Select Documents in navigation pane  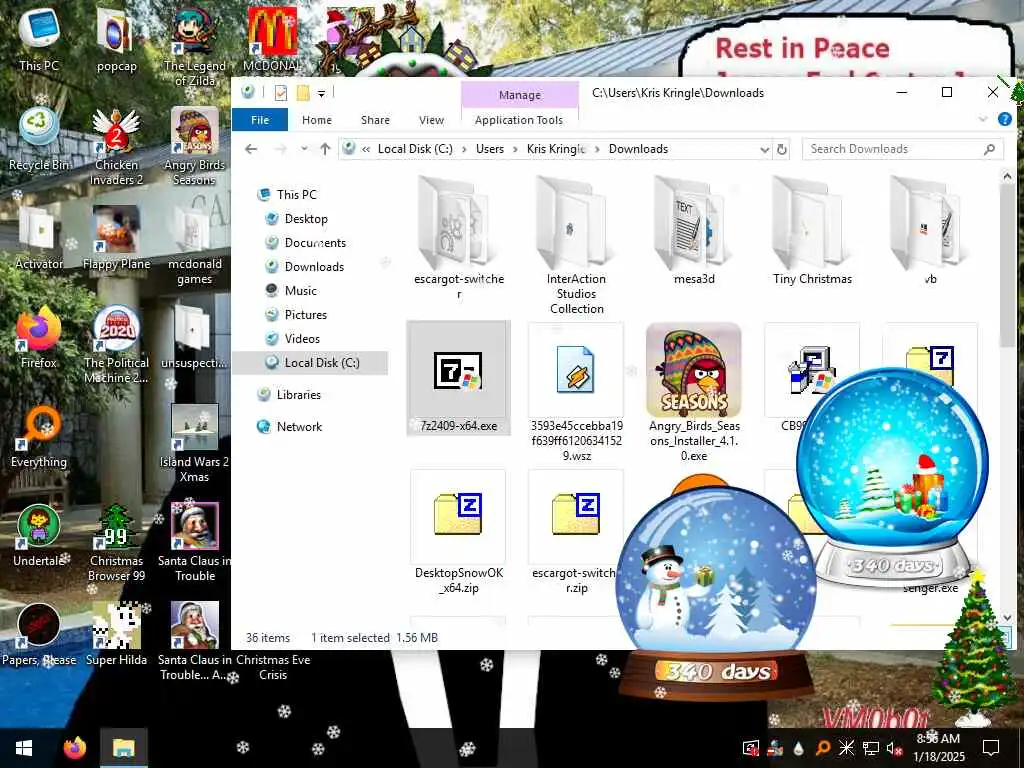coord(315,243)
